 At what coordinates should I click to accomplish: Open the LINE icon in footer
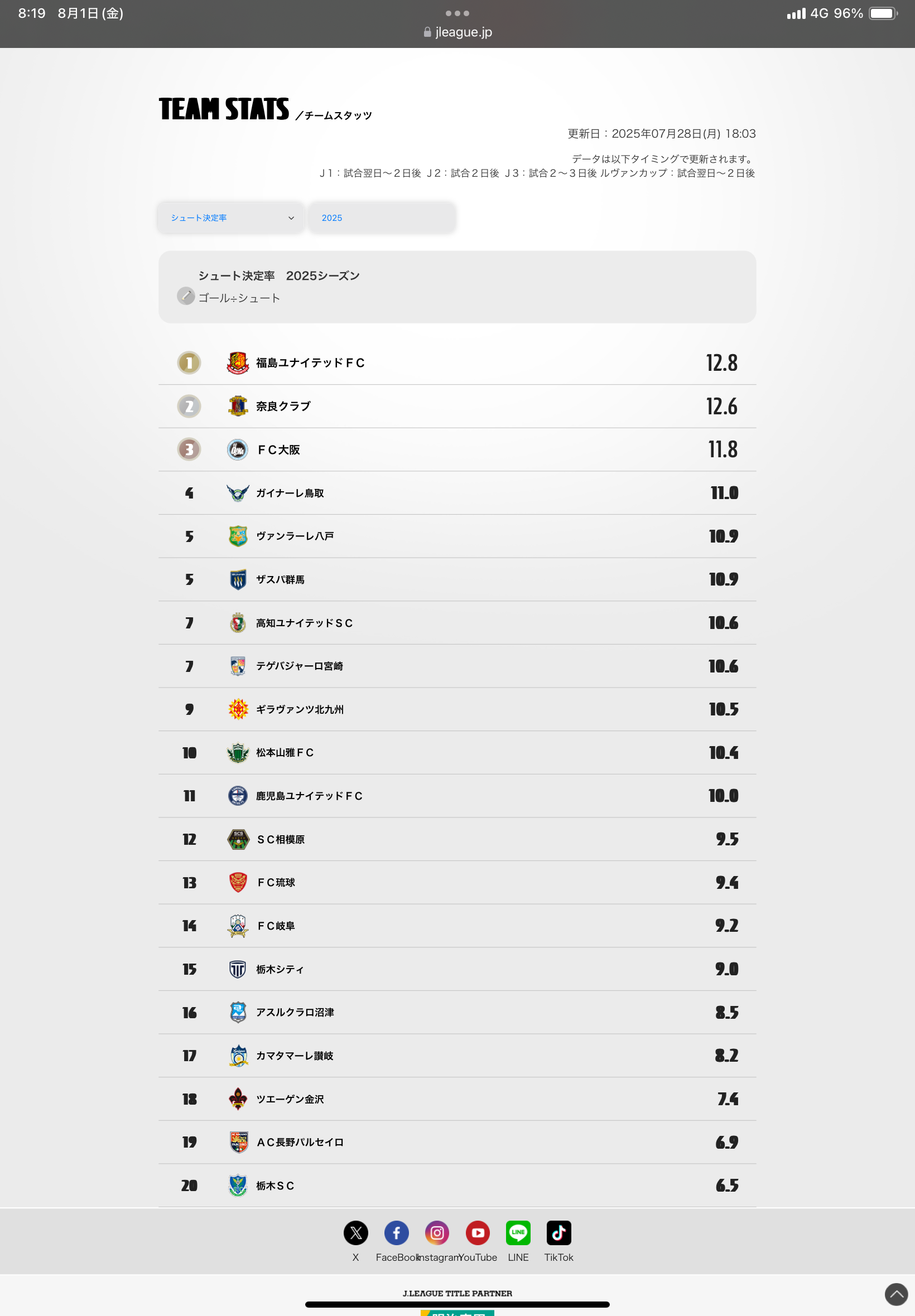[518, 1232]
